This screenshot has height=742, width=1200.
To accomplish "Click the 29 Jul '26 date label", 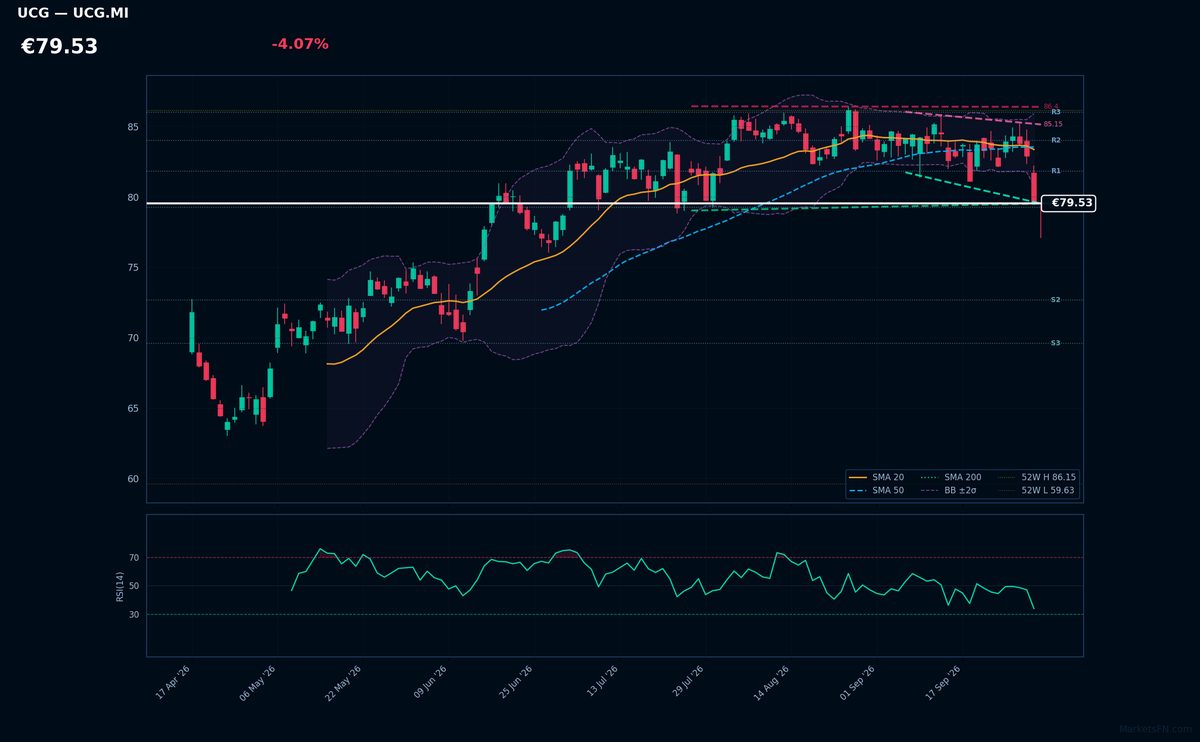I will pyautogui.click(x=690, y=683).
